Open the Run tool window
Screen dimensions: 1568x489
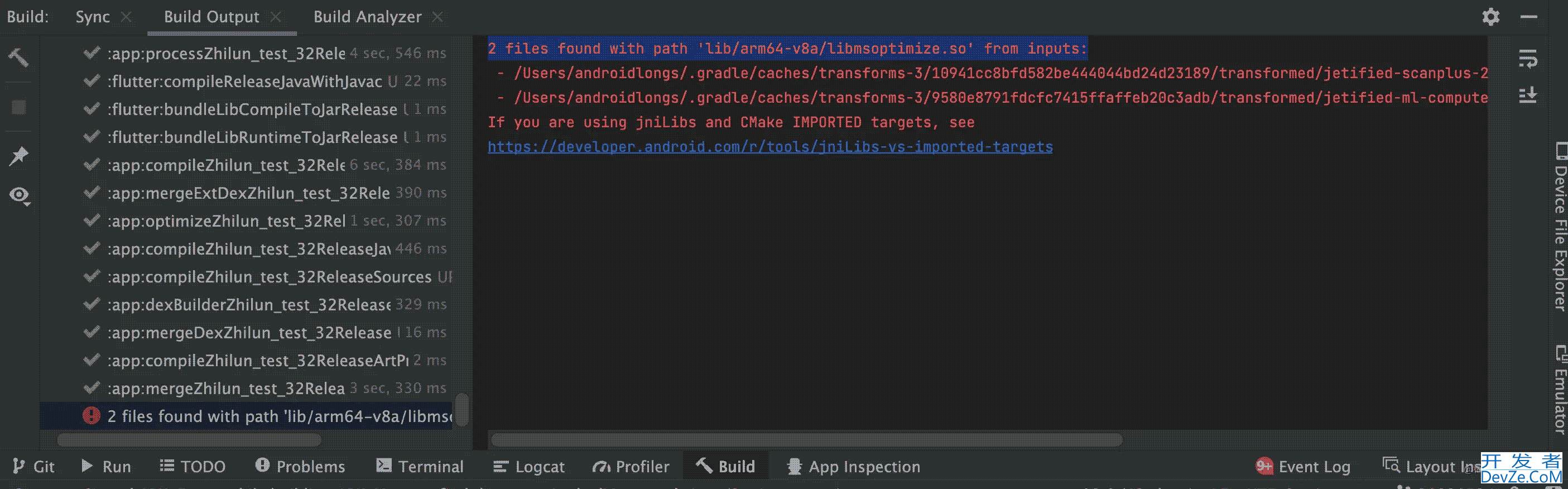[106, 467]
